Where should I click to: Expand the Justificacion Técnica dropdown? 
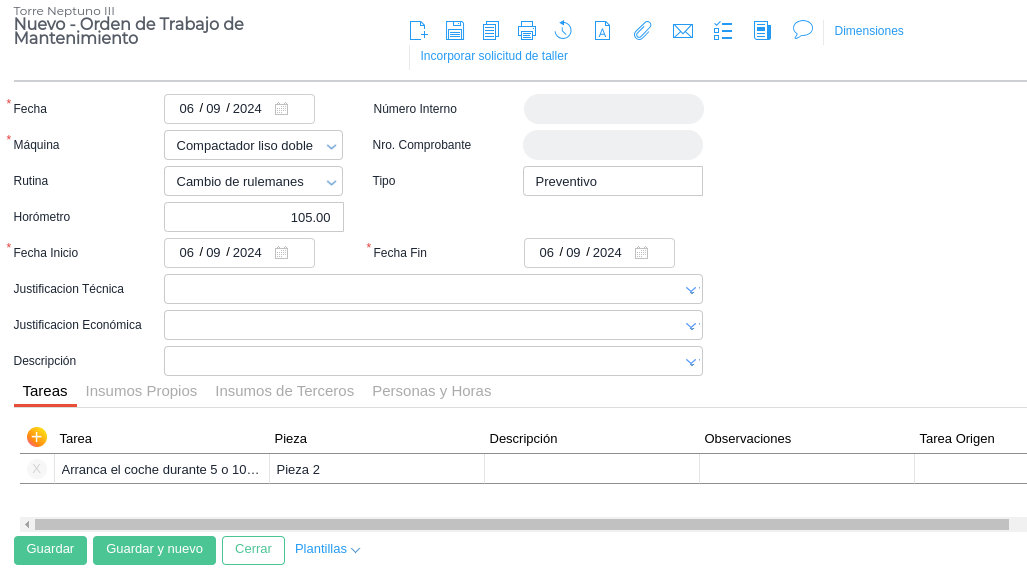coord(690,290)
